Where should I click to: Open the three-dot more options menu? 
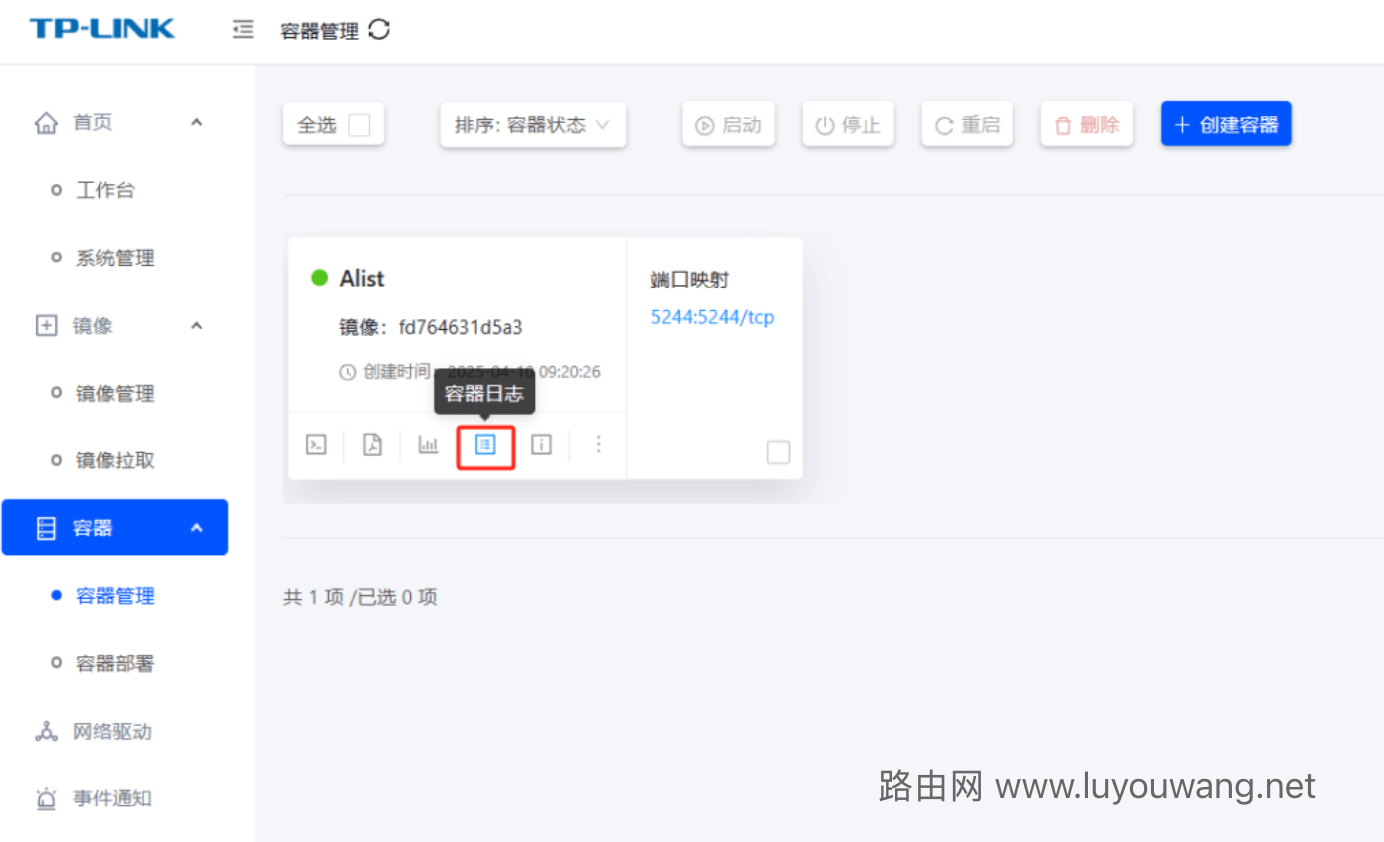598,445
